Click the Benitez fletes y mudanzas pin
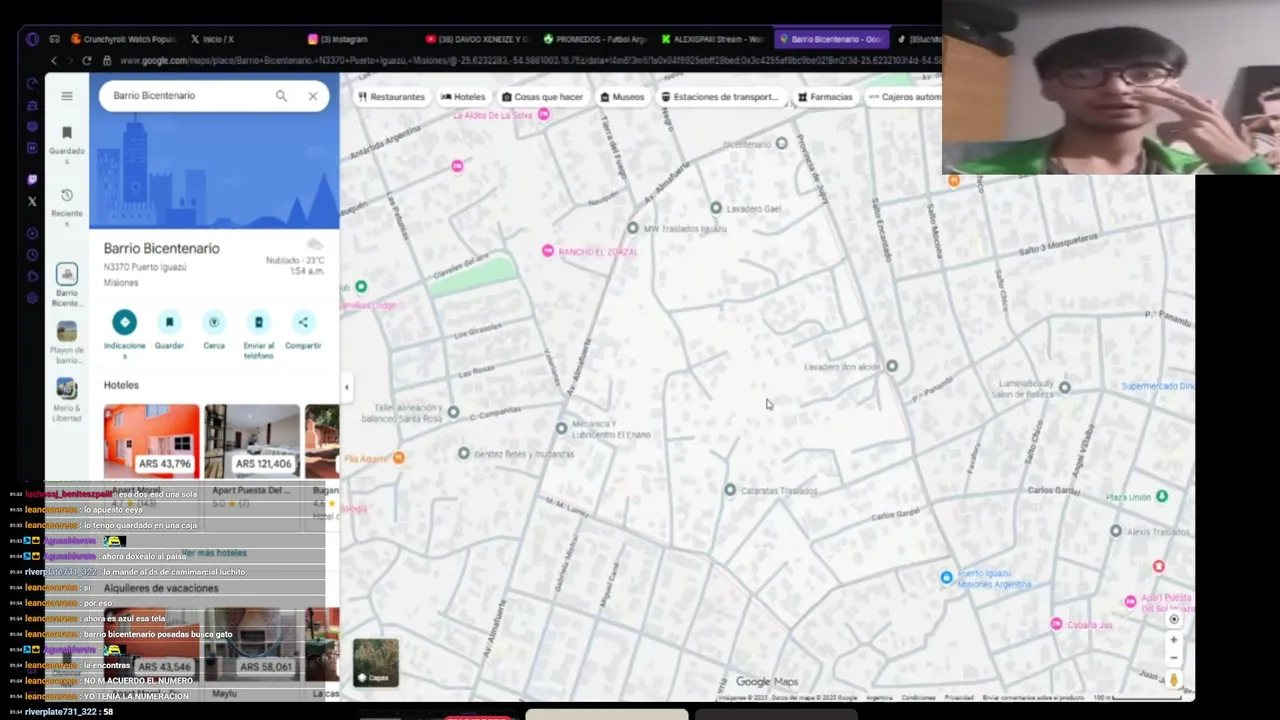The image size is (1280, 720). point(463,453)
